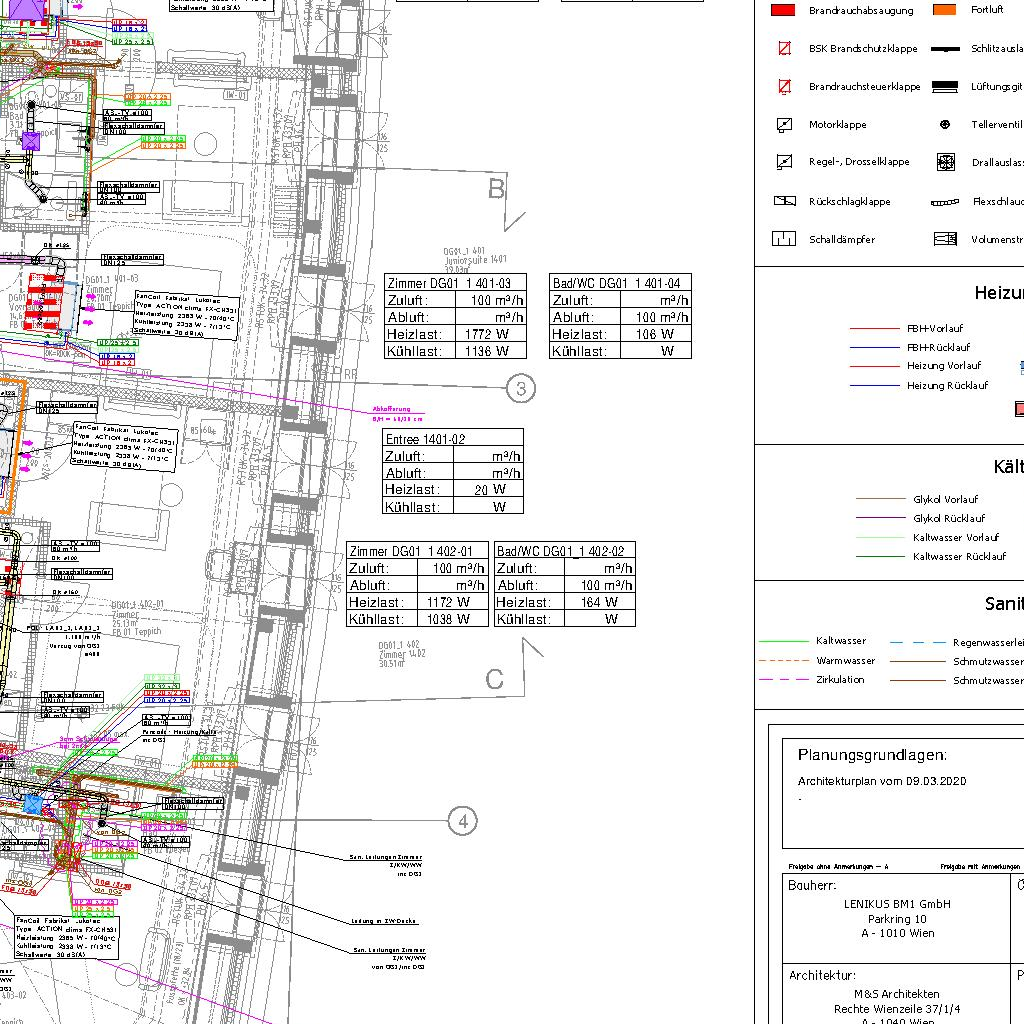Click the Drallauslass diffuser legend symbol
Screen dimensions: 1024x1024
coord(945,162)
